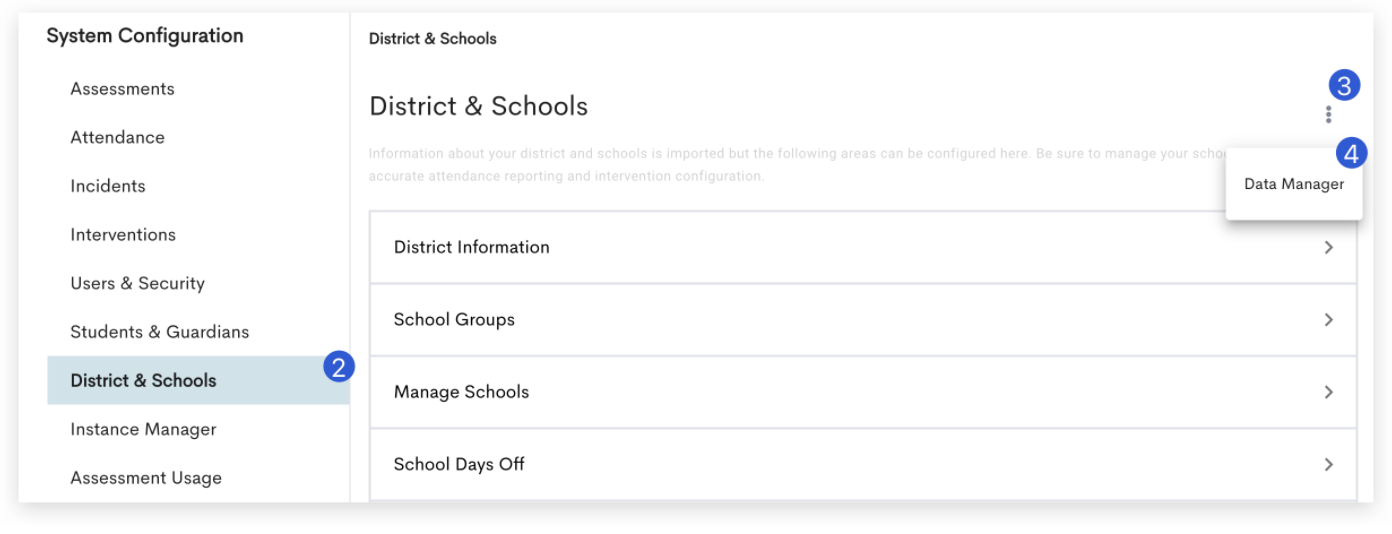1392x534 pixels.
Task: Go to Attendance configuration
Action: click(x=117, y=137)
